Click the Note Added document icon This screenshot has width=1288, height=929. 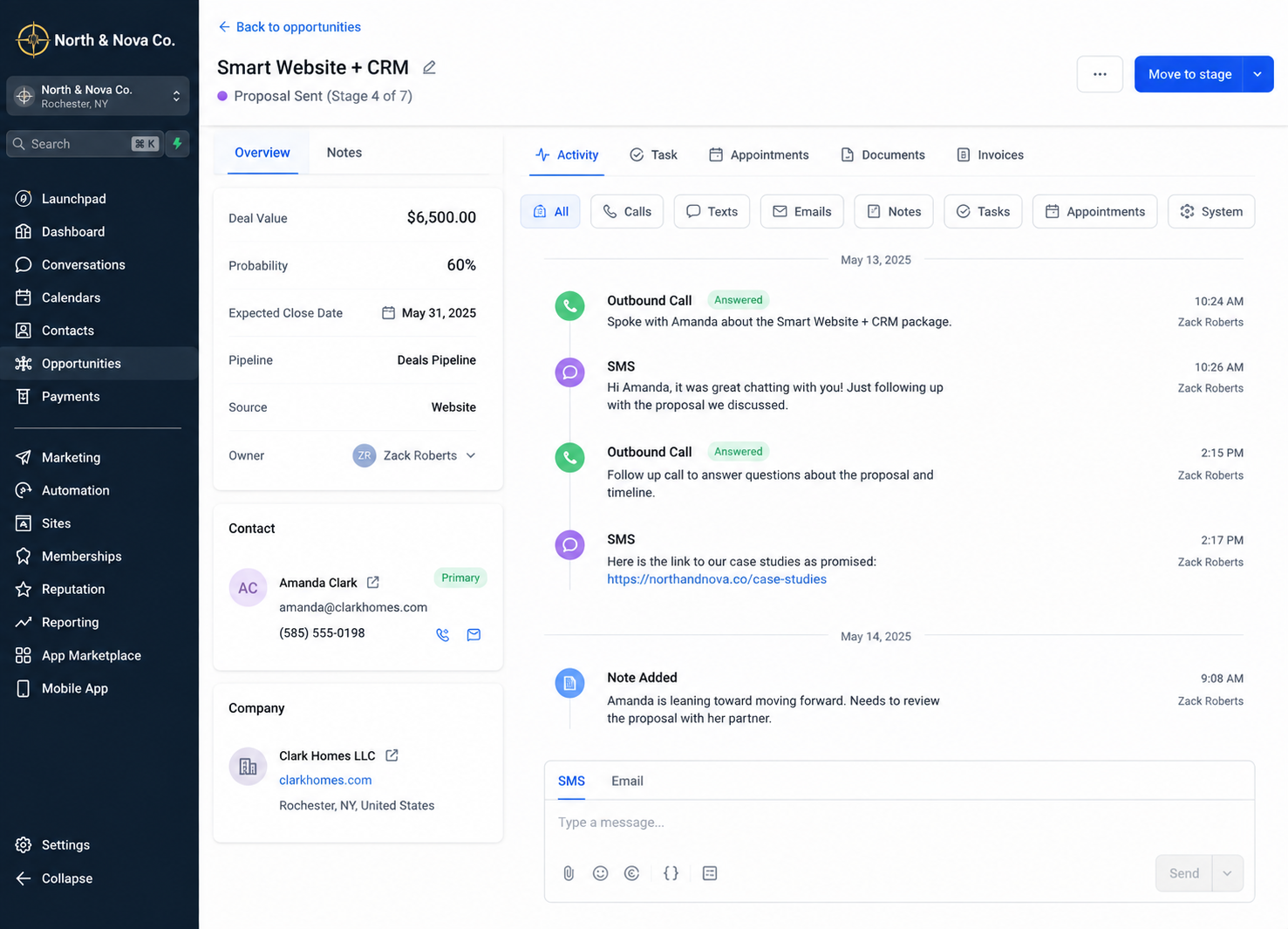[569, 683]
